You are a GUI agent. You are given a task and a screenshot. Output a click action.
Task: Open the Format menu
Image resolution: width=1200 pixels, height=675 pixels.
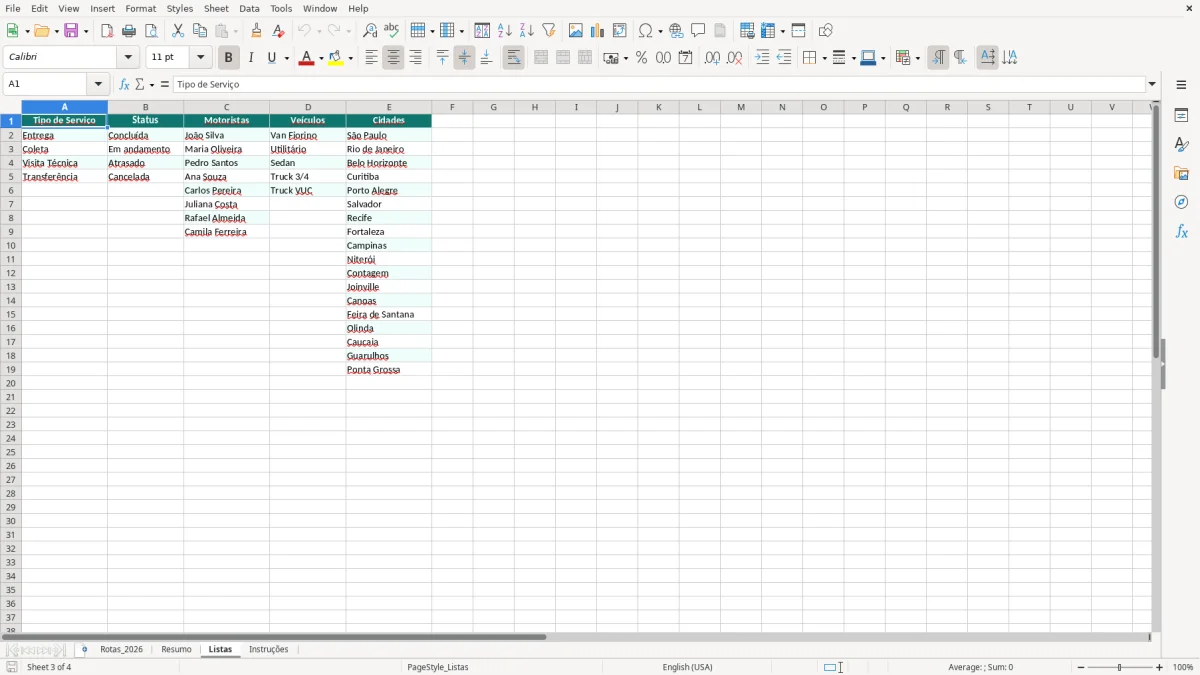tap(141, 8)
